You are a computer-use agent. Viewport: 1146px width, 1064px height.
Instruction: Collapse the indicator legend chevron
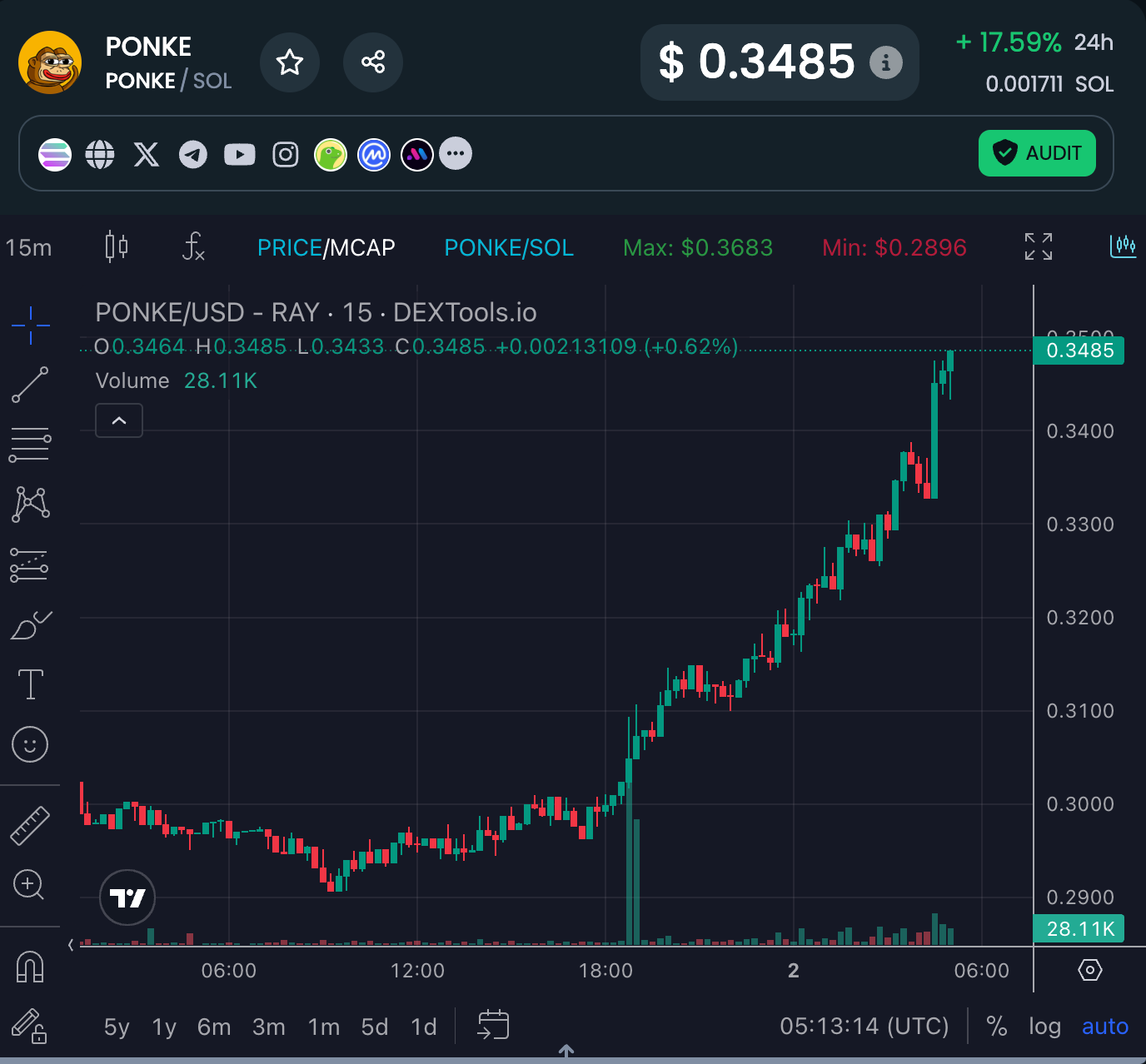click(x=119, y=420)
